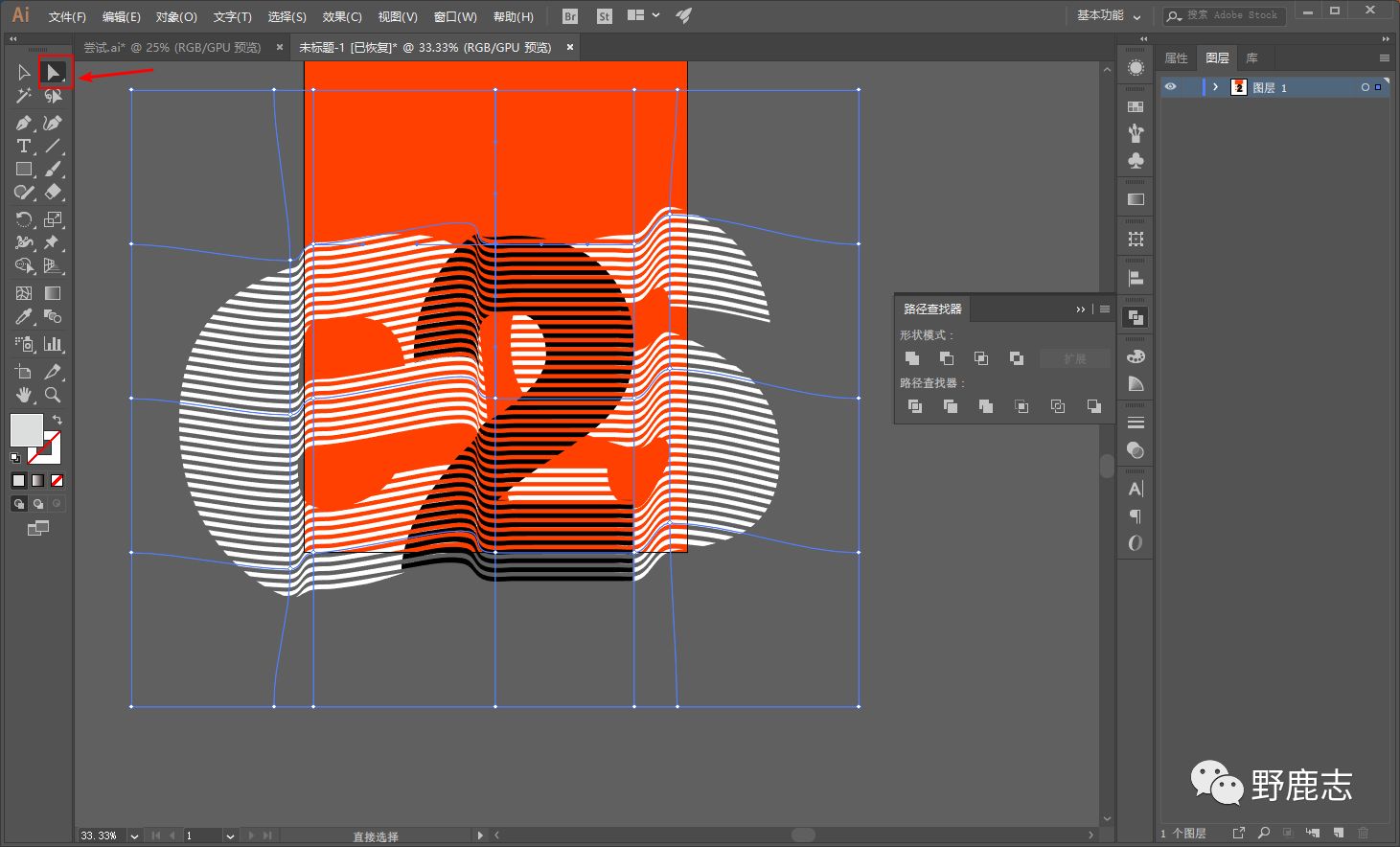Switch to the 属性 panel tab
This screenshot has height=847, width=1400.
coord(1176,58)
